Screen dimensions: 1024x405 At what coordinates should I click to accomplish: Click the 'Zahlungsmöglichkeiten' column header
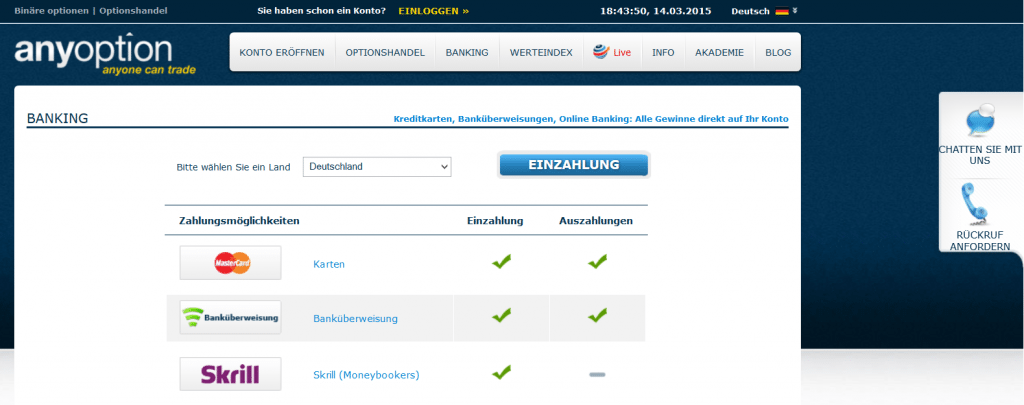pos(239,221)
